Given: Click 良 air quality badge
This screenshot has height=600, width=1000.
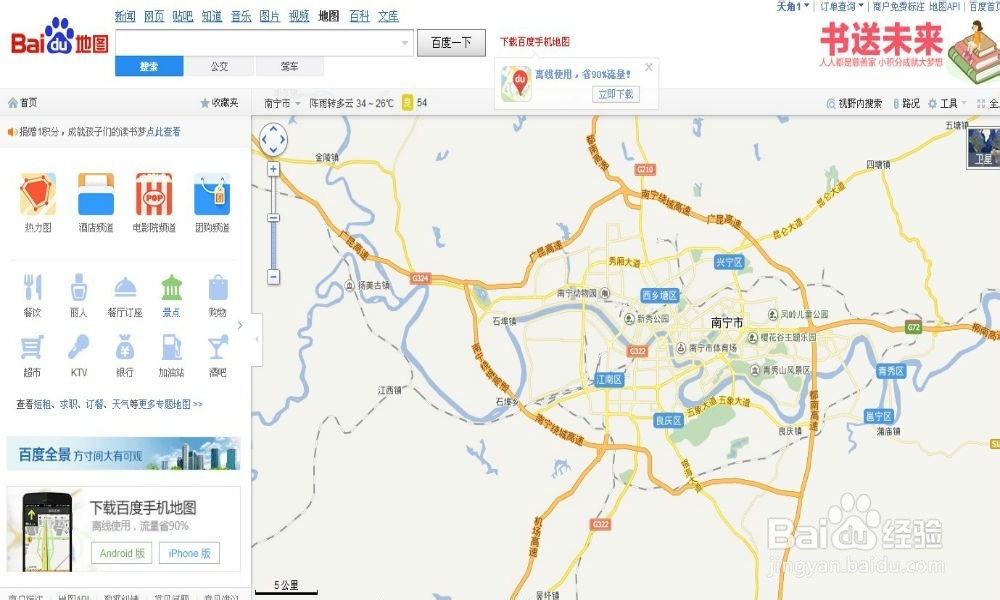Looking at the screenshot, I should [x=408, y=103].
